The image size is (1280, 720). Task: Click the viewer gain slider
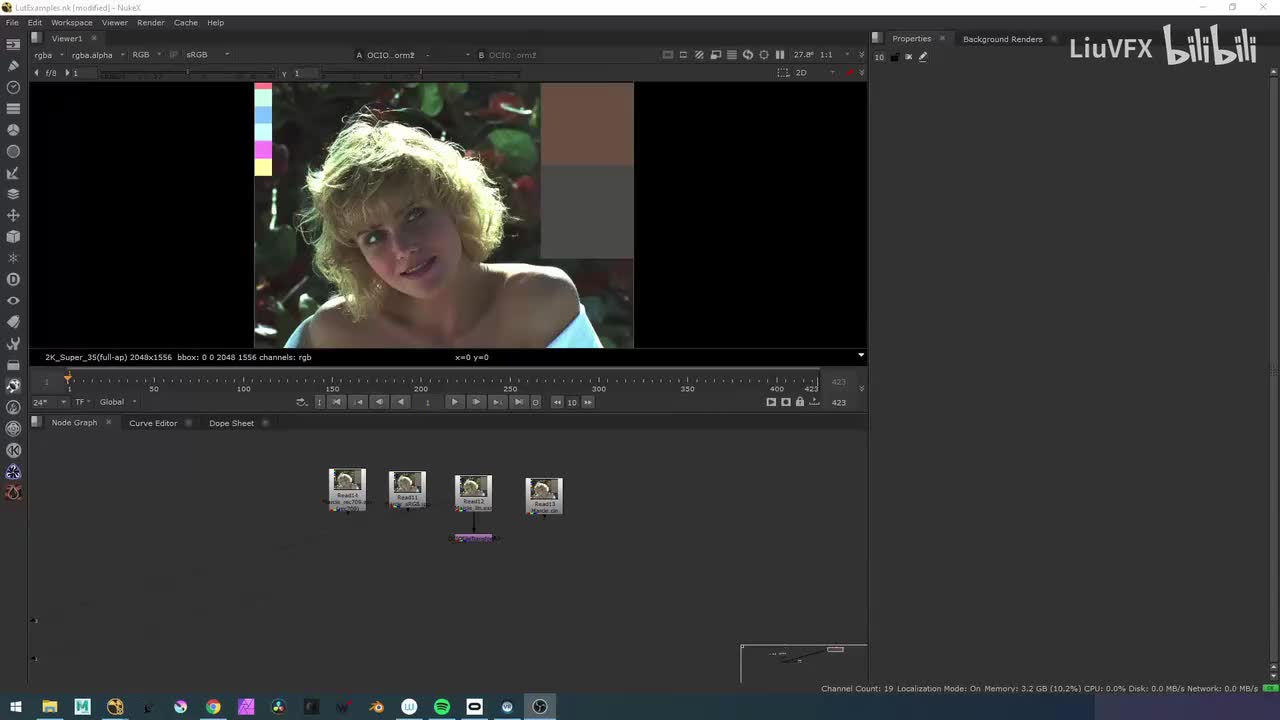coord(188,73)
